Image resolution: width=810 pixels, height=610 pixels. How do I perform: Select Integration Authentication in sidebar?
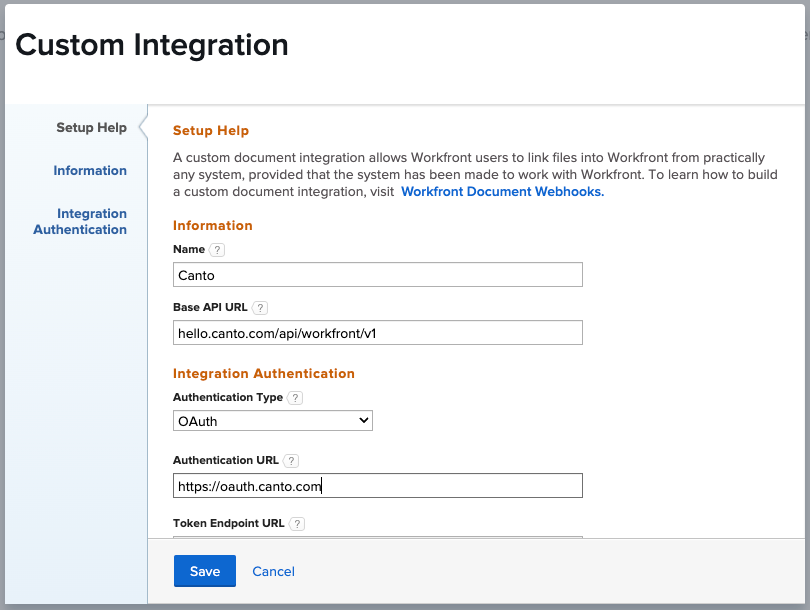80,222
